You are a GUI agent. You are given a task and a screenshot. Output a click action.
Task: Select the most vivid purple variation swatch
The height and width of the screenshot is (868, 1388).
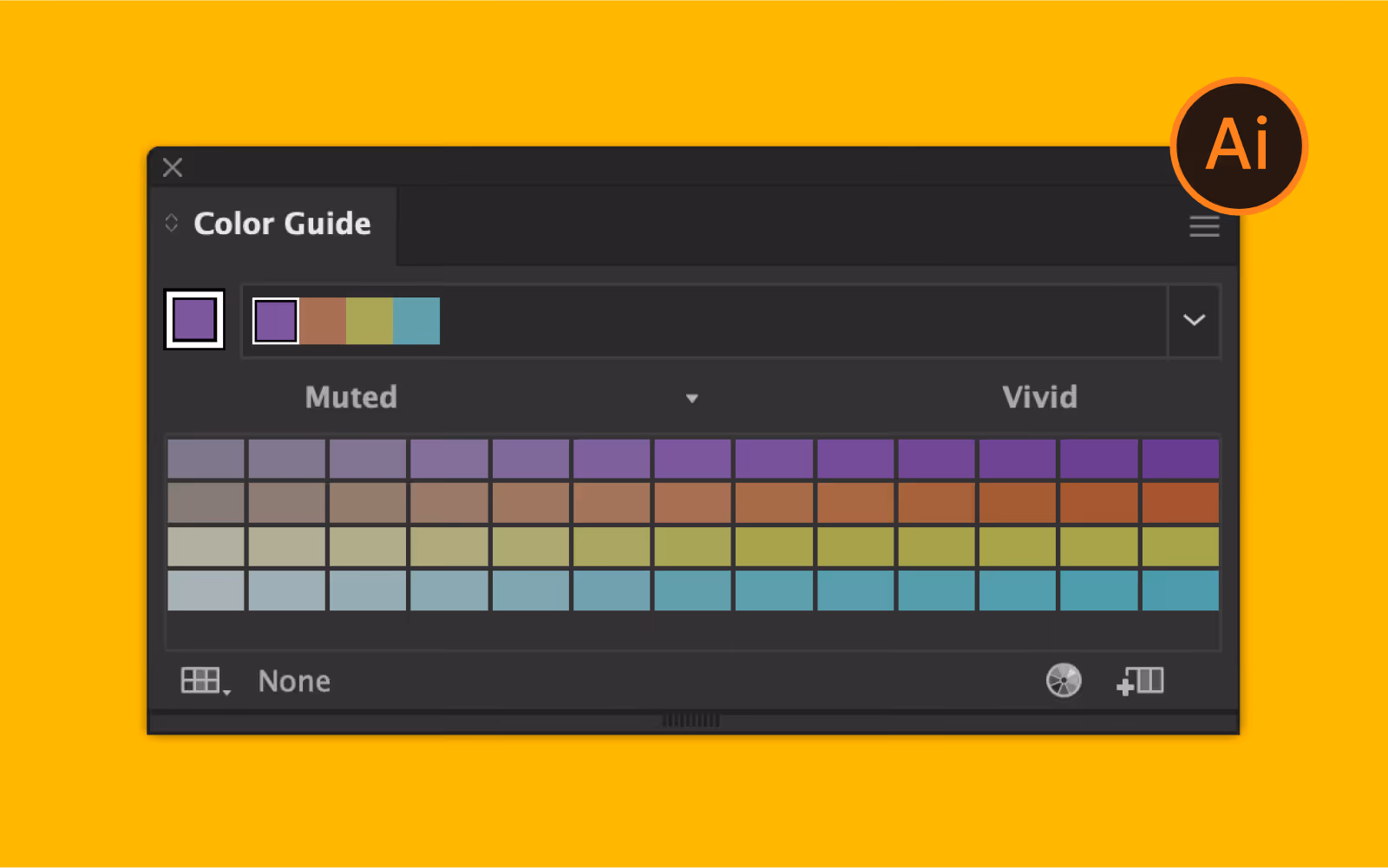(x=1180, y=458)
